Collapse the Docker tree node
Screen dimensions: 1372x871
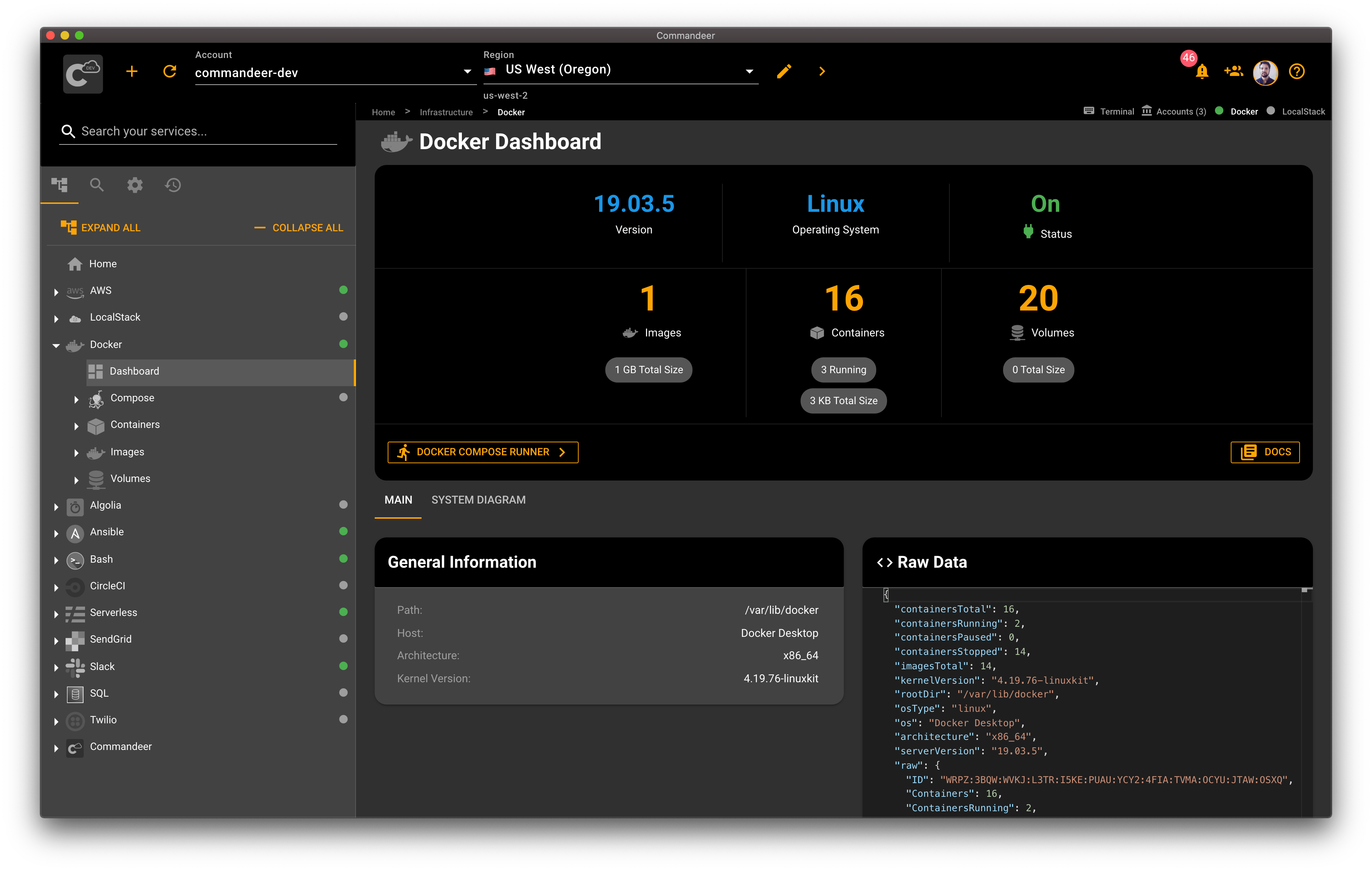(x=56, y=345)
